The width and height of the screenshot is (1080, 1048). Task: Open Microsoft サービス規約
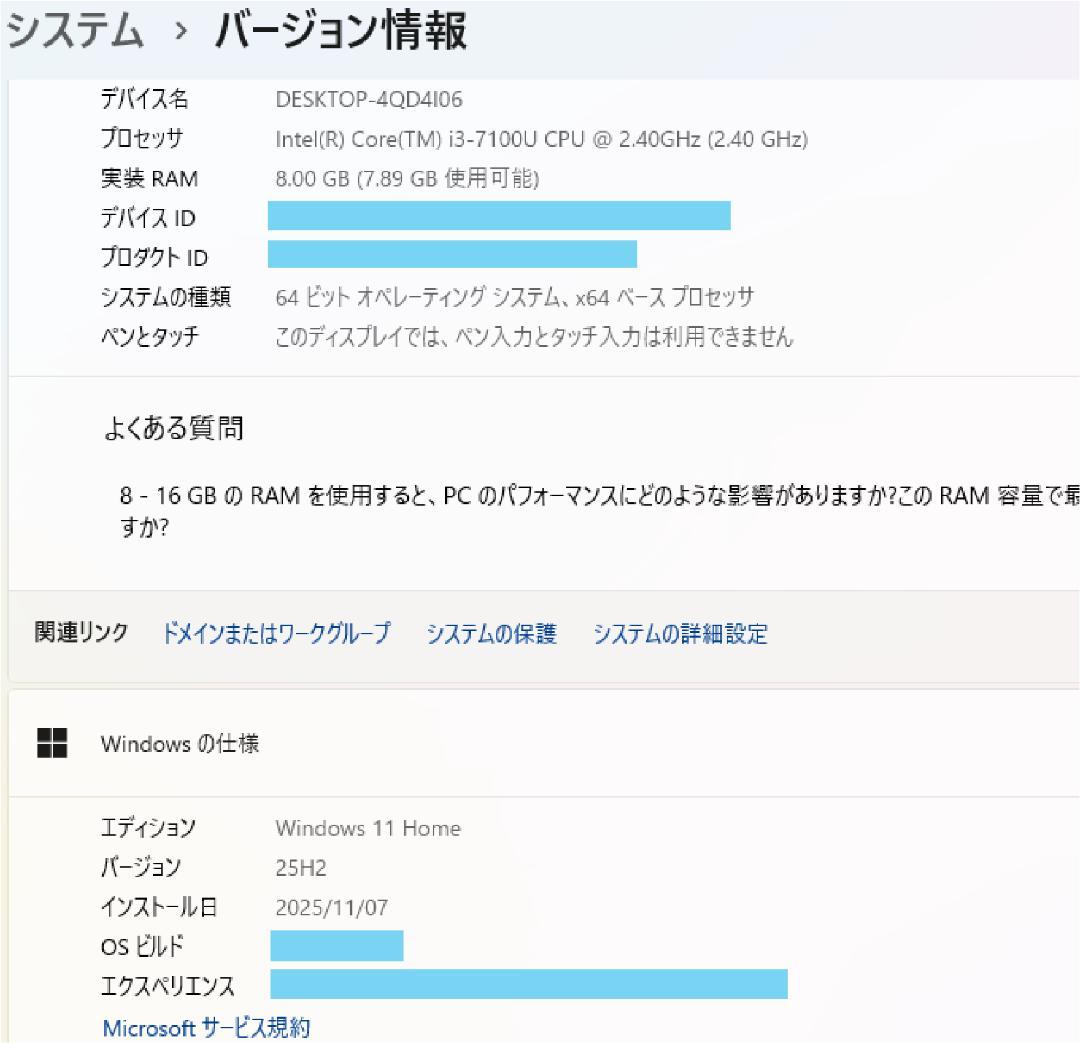208,1027
